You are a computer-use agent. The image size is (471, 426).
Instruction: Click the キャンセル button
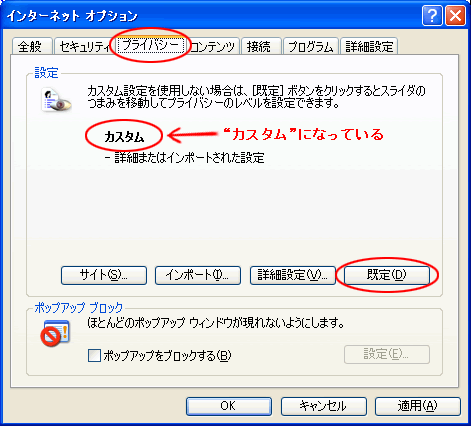pyautogui.click(x=324, y=406)
